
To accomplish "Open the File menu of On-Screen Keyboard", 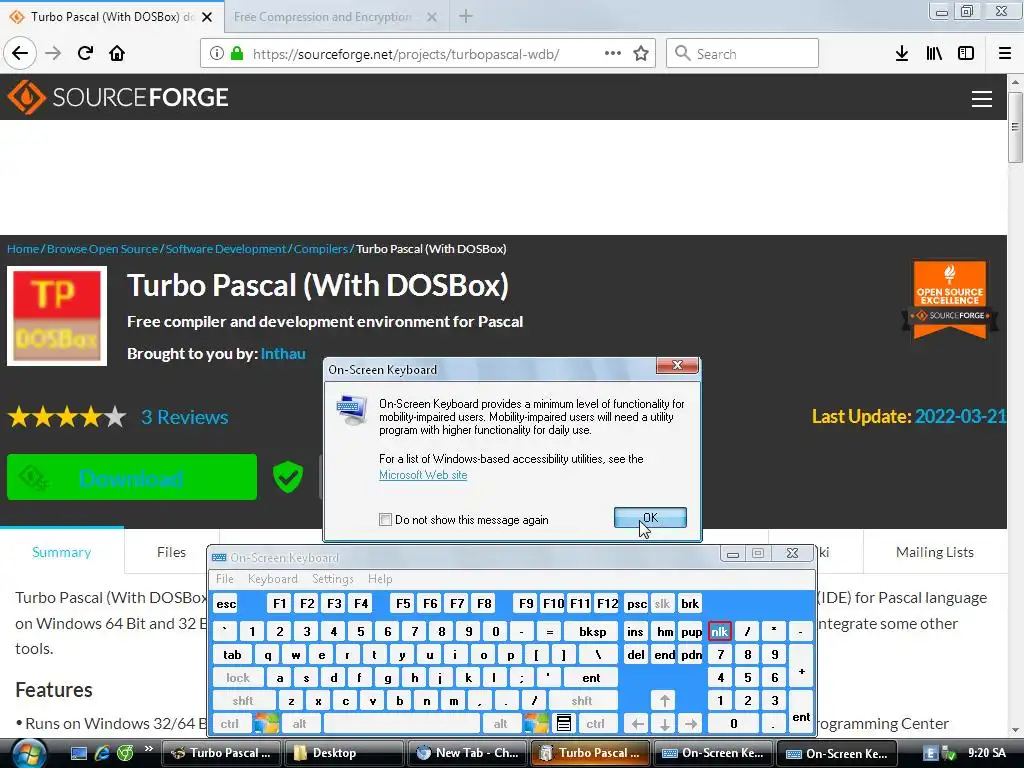I will (225, 579).
